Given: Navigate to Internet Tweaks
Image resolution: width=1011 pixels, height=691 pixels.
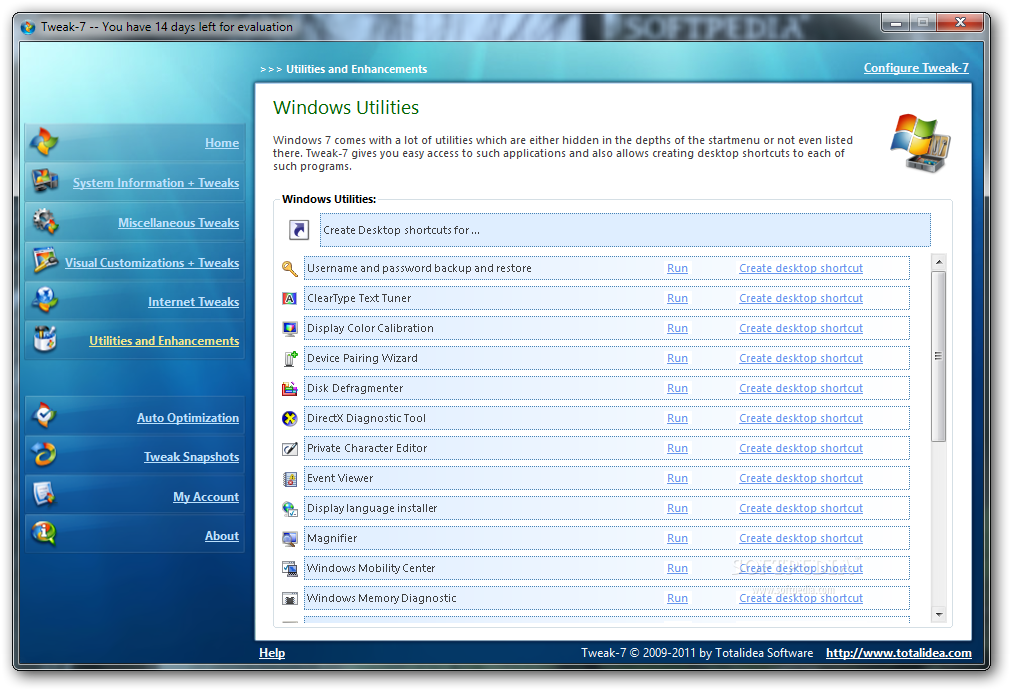Looking at the screenshot, I should (x=193, y=302).
